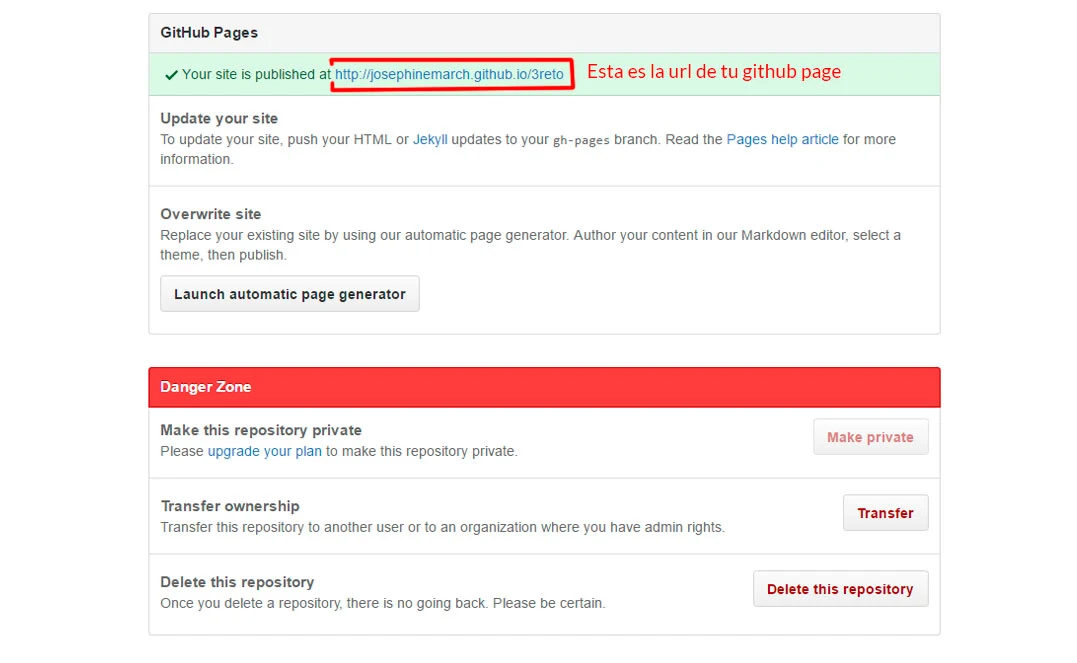Click the Make private button
The image size is (1077, 663).
[x=870, y=437]
